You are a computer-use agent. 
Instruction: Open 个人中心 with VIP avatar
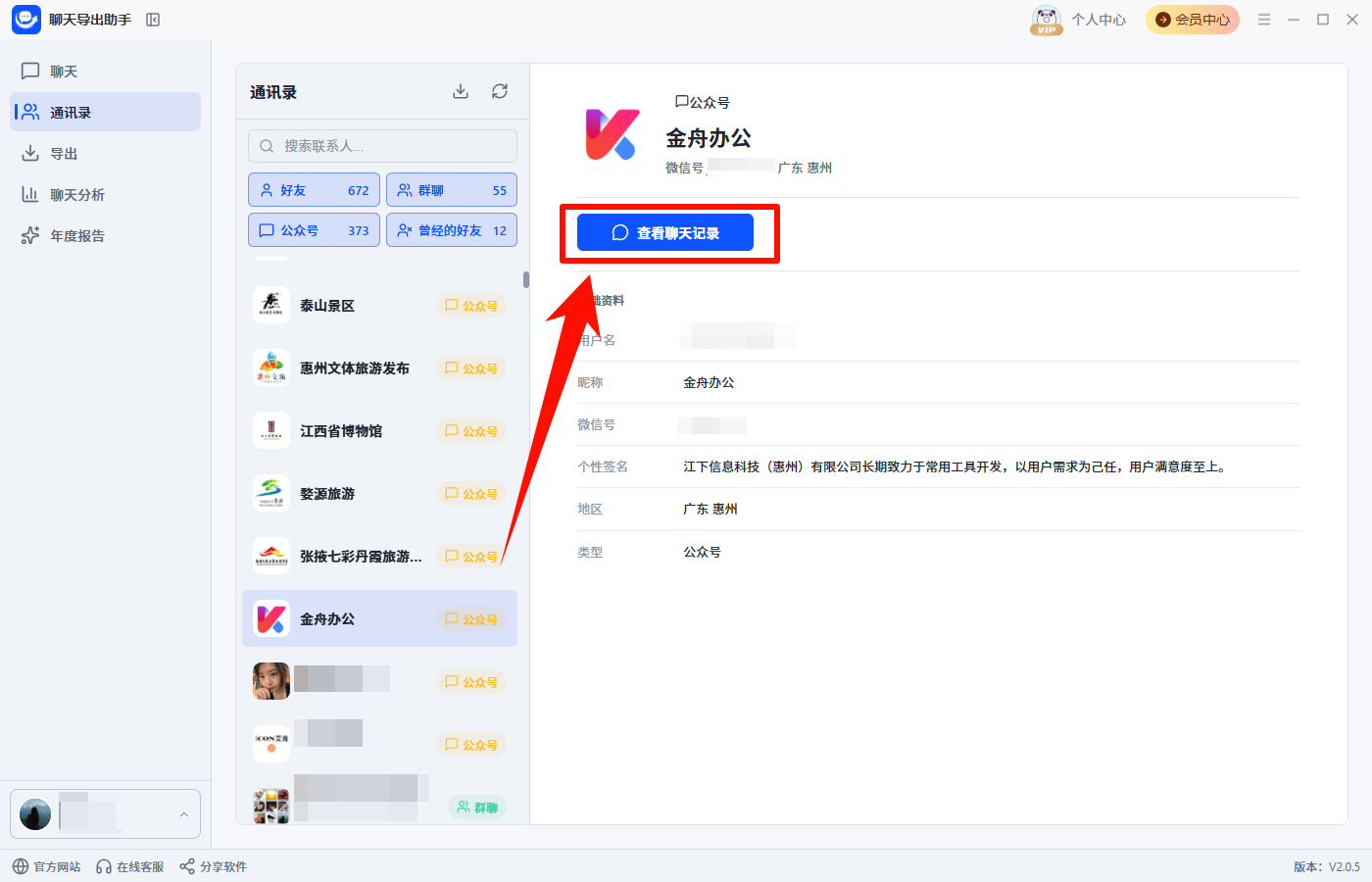1079,20
